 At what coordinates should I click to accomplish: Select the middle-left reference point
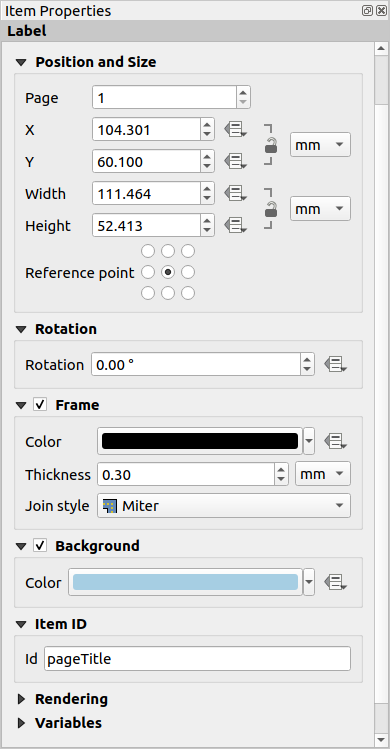(x=148, y=272)
